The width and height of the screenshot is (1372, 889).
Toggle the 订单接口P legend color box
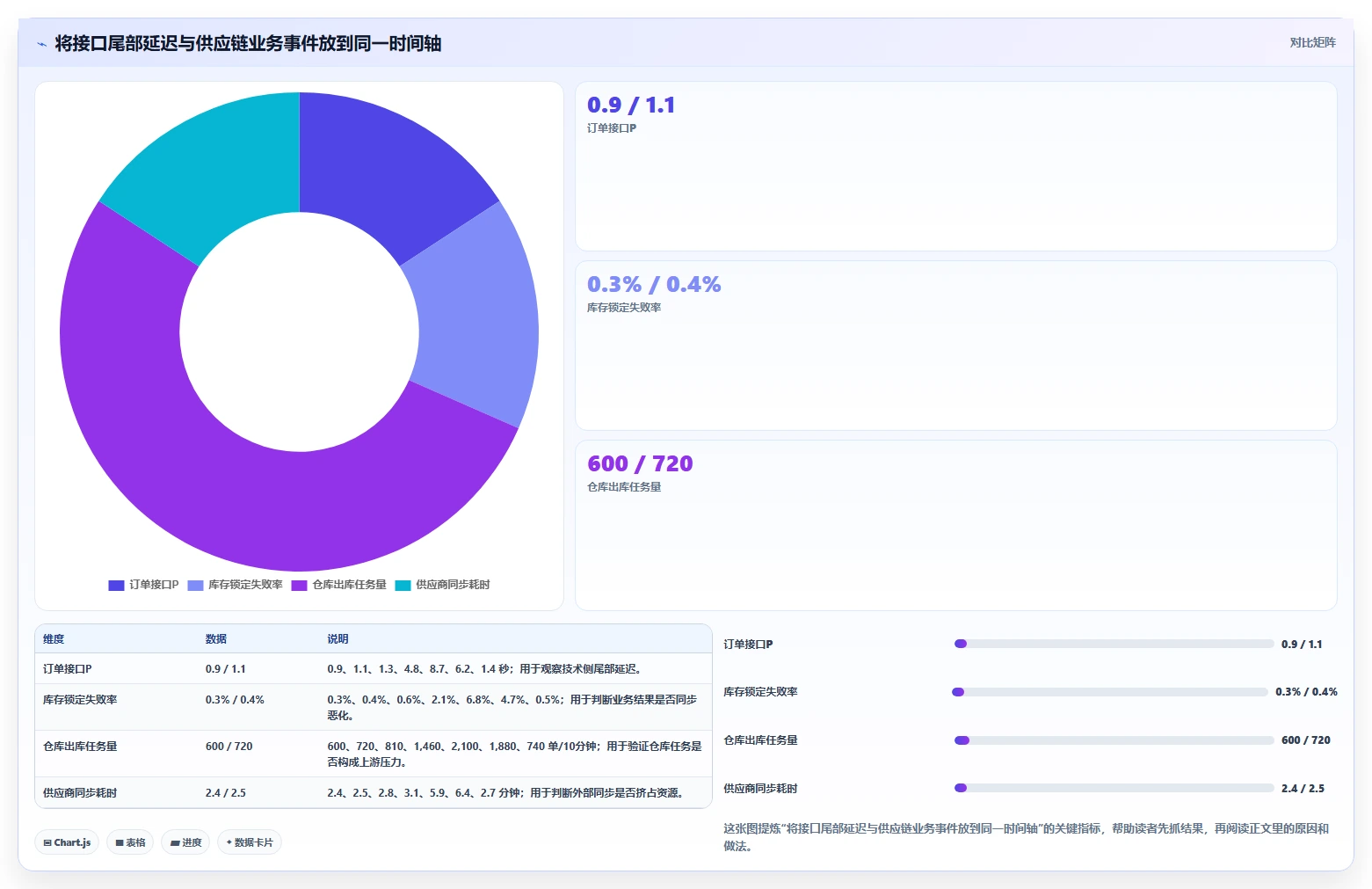click(x=116, y=585)
